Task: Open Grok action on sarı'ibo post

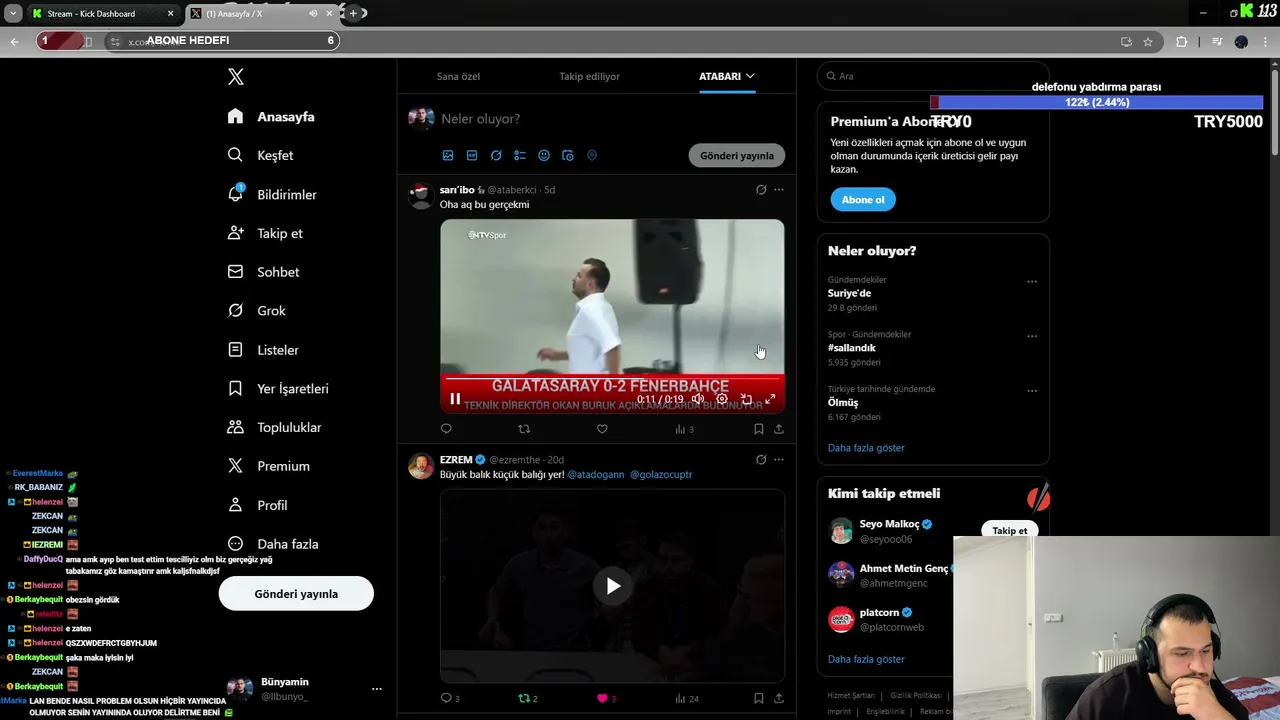Action: (x=761, y=189)
